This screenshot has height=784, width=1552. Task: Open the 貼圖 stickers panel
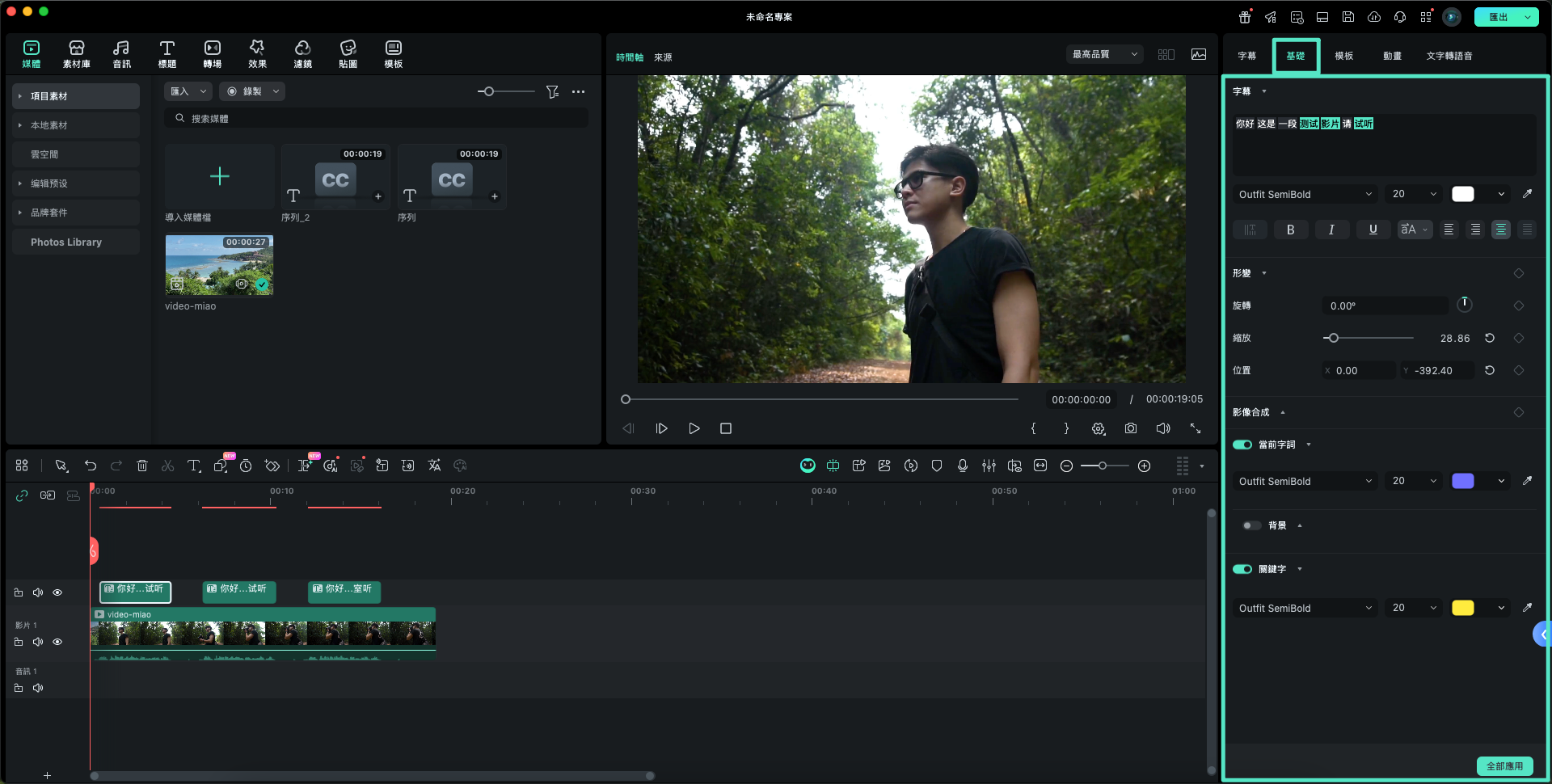348,53
